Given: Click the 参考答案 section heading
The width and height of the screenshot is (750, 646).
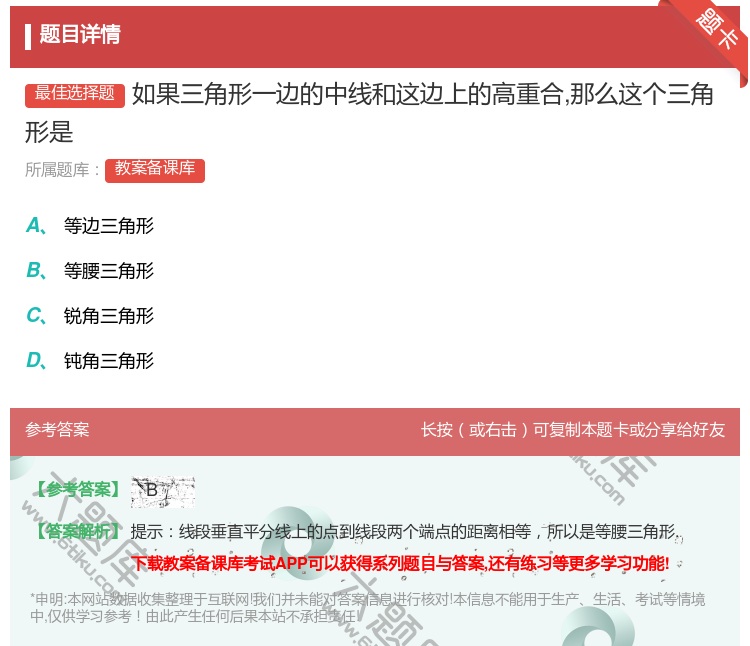Looking at the screenshot, I should 57,430.
